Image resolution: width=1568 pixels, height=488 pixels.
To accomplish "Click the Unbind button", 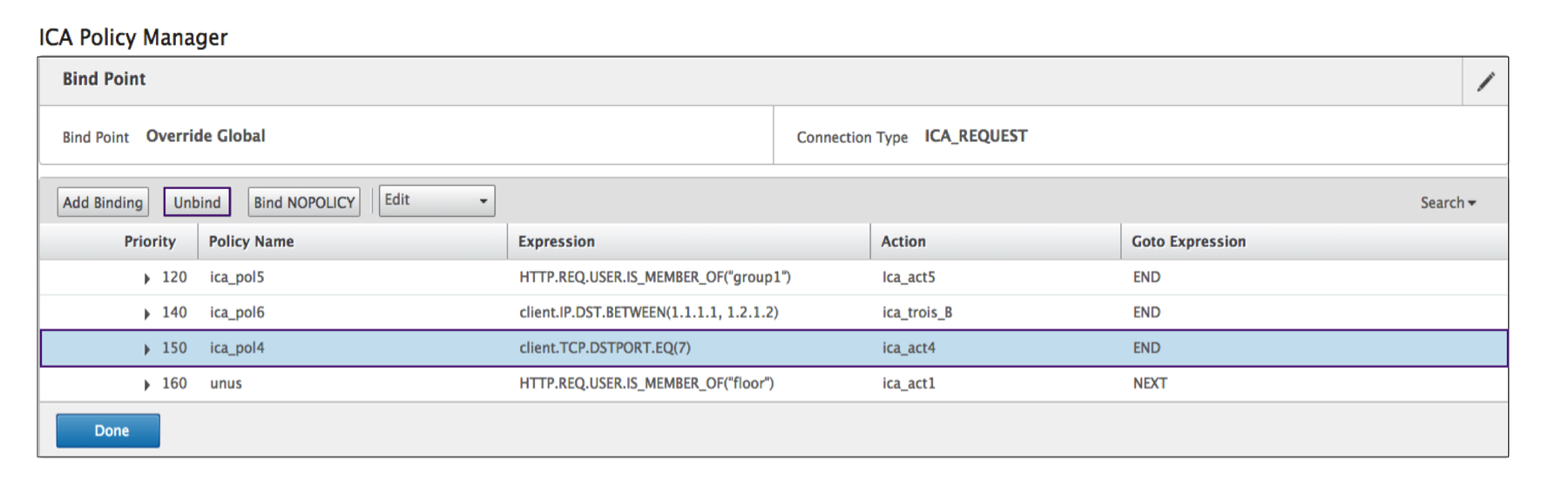I will 197,202.
